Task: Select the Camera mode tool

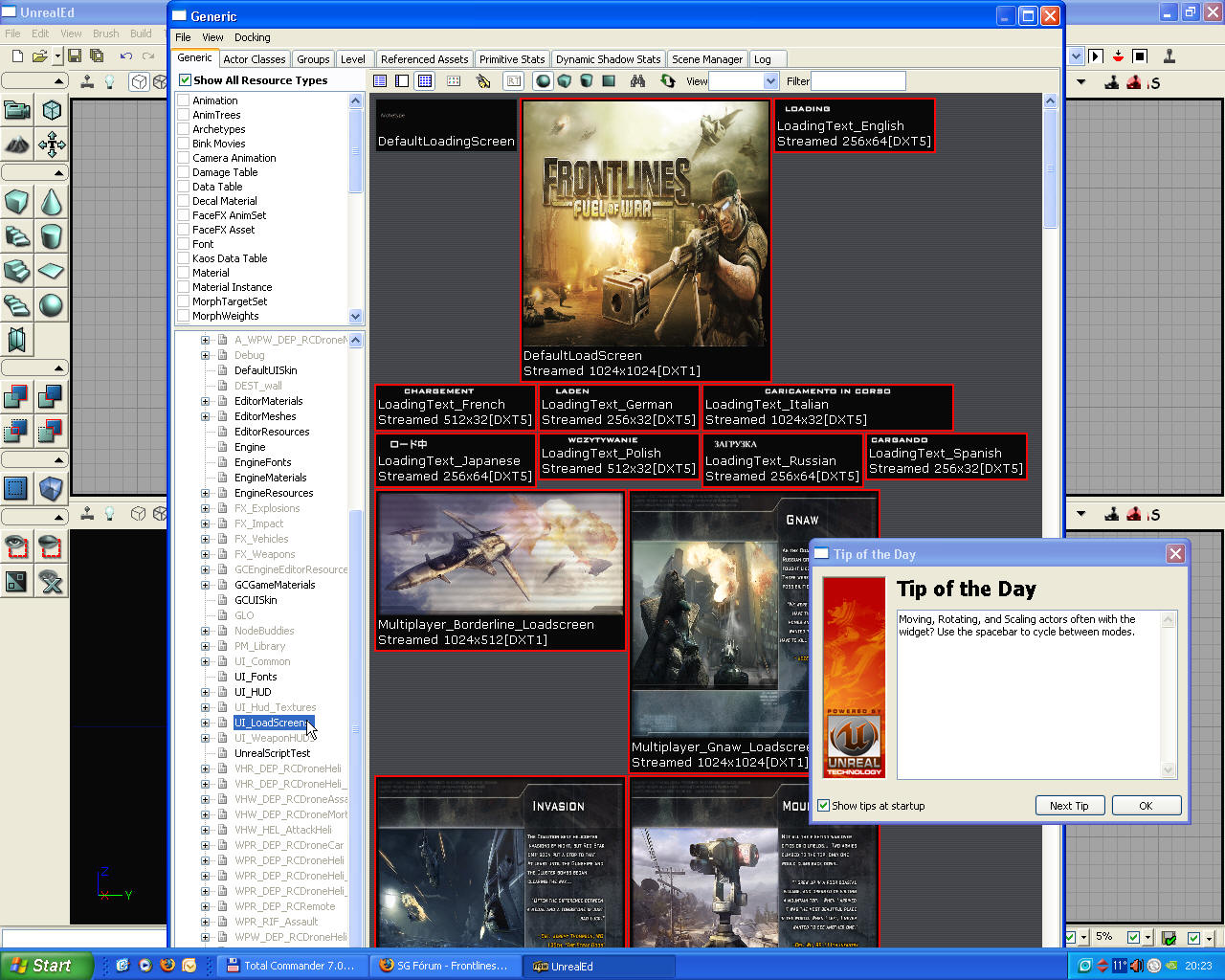Action: pos(16,110)
